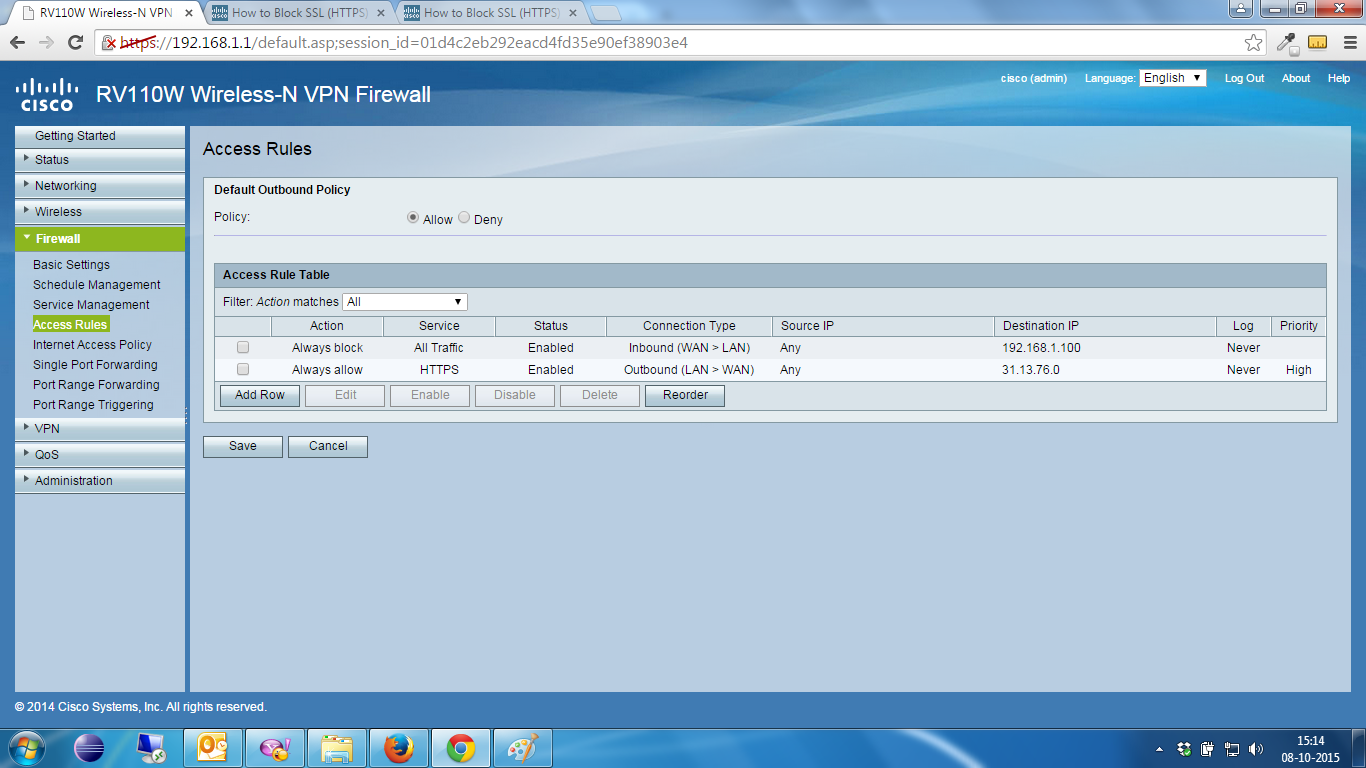Open the Language dropdown

tap(1173, 78)
